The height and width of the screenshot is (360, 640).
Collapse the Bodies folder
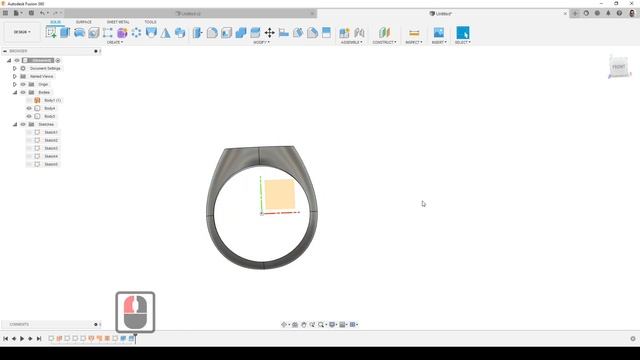(x=15, y=92)
